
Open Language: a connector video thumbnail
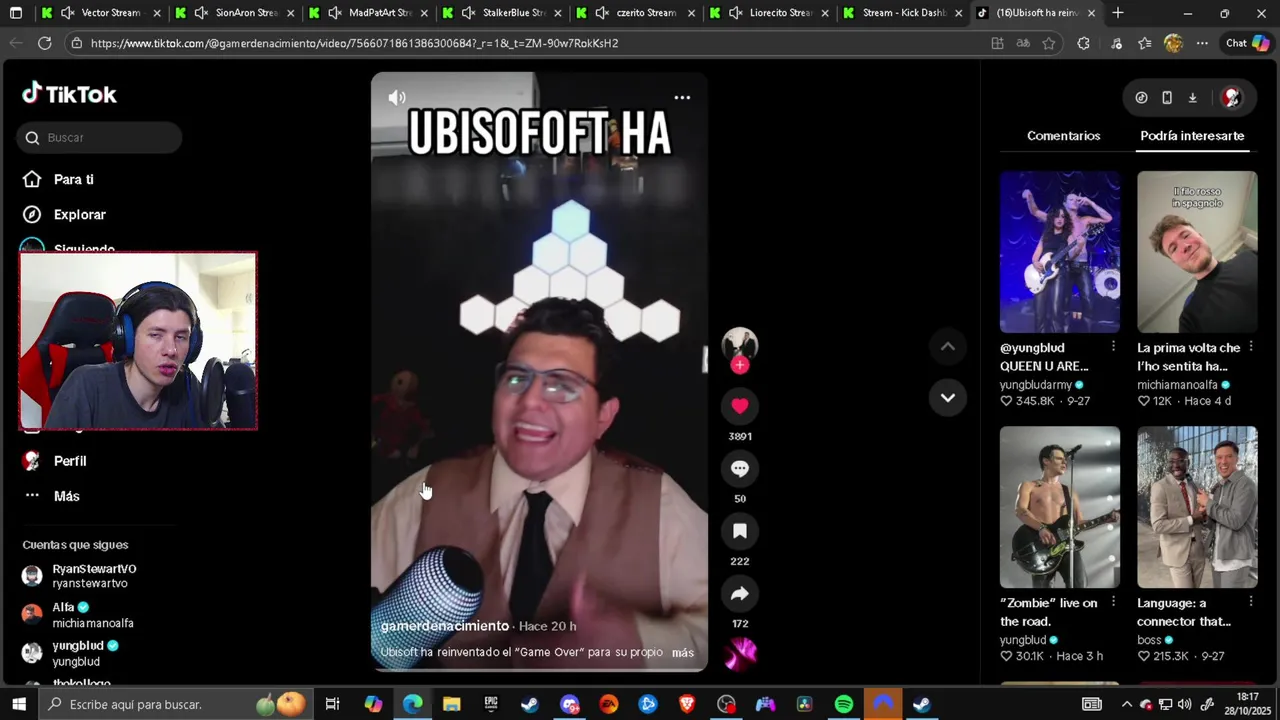[1197, 507]
